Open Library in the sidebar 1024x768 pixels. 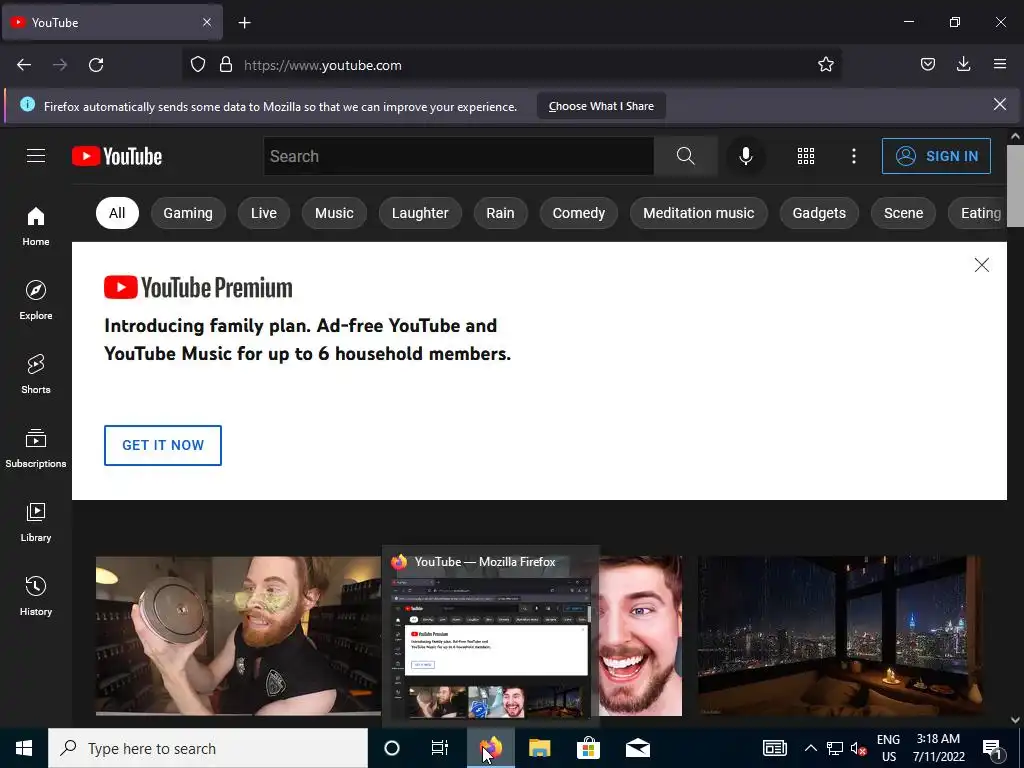[x=36, y=522]
